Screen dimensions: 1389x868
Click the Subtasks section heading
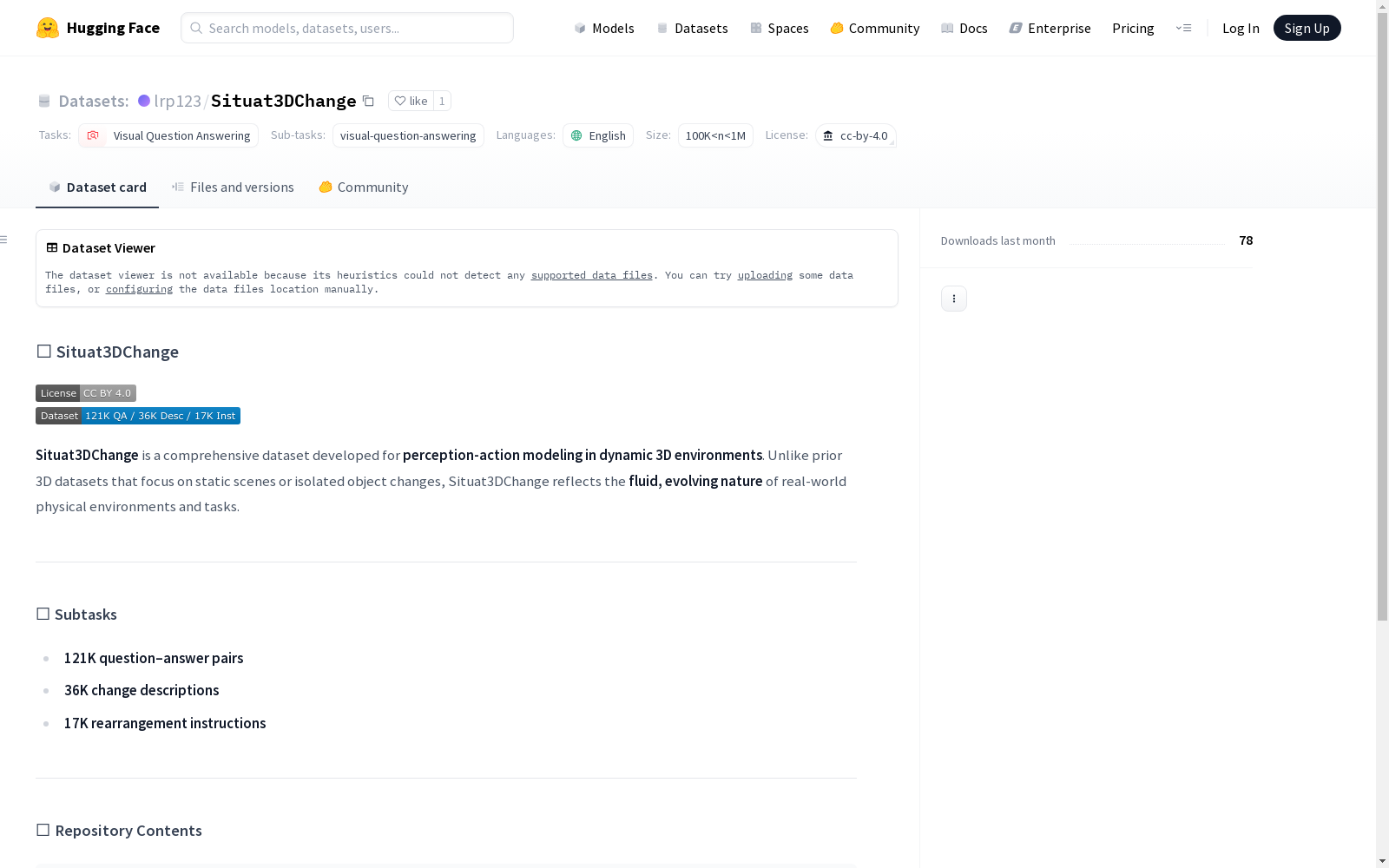coord(76,615)
